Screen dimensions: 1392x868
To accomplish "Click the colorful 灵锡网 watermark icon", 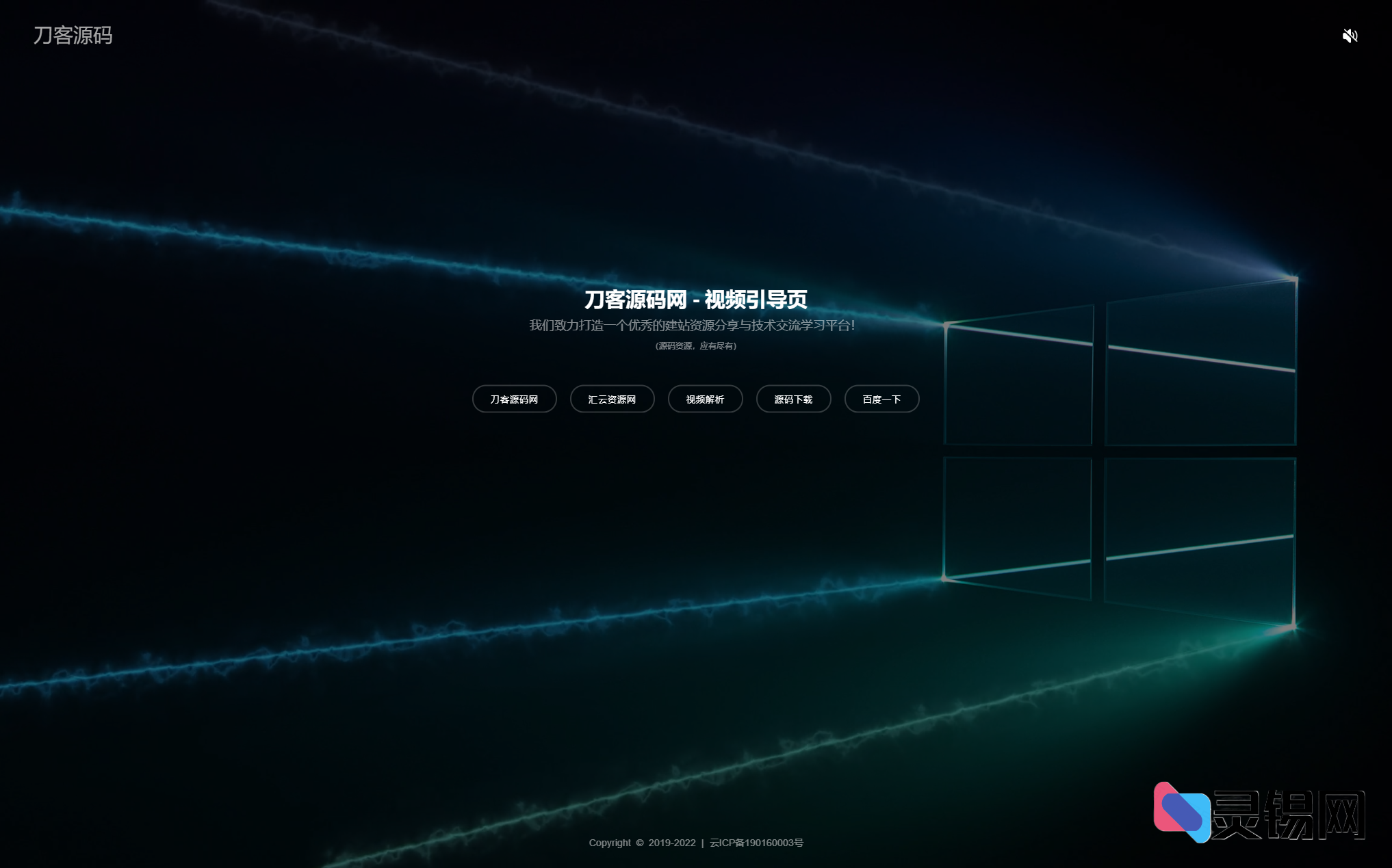I will [x=1181, y=812].
